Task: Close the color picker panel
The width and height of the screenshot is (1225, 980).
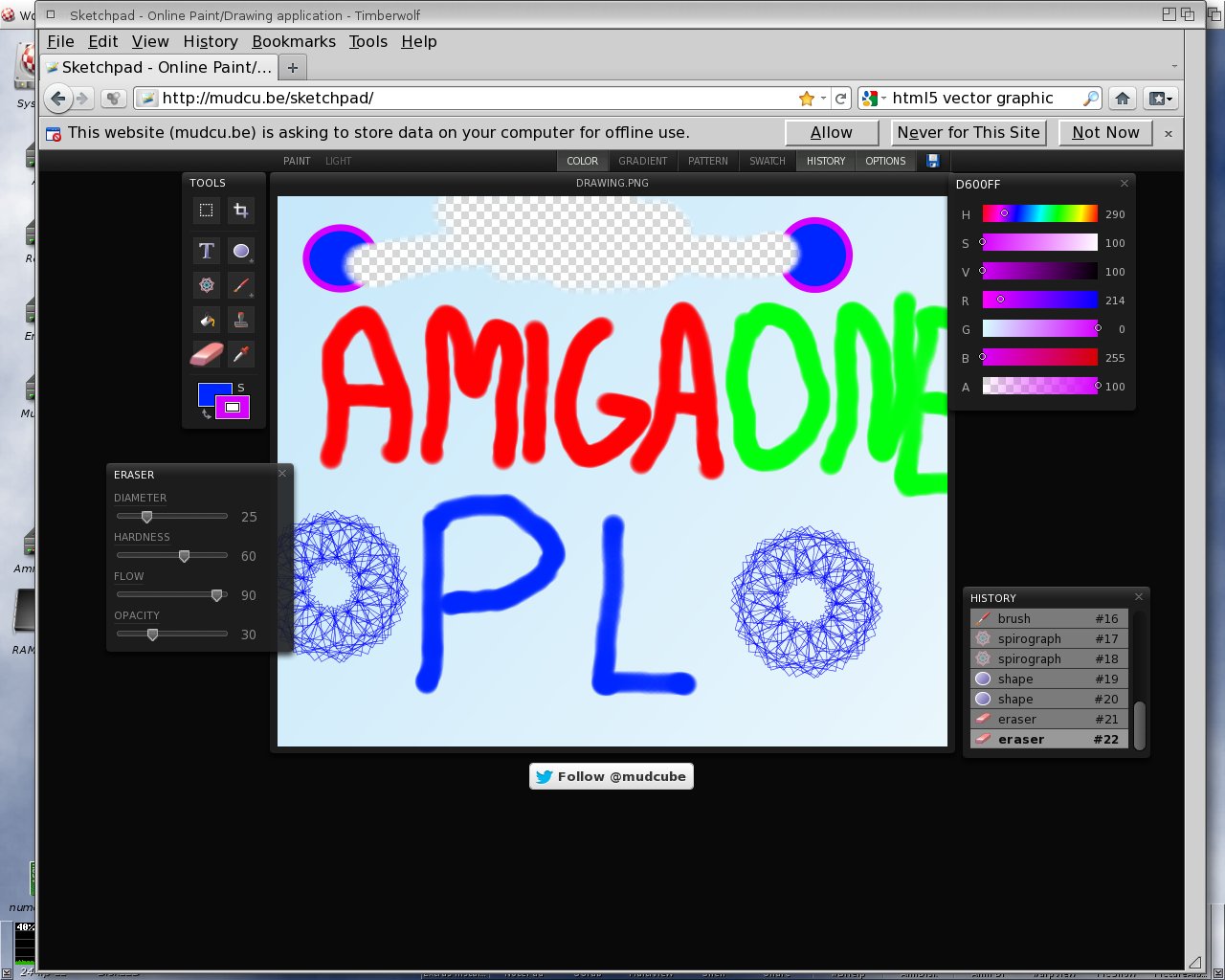Action: click(1125, 183)
